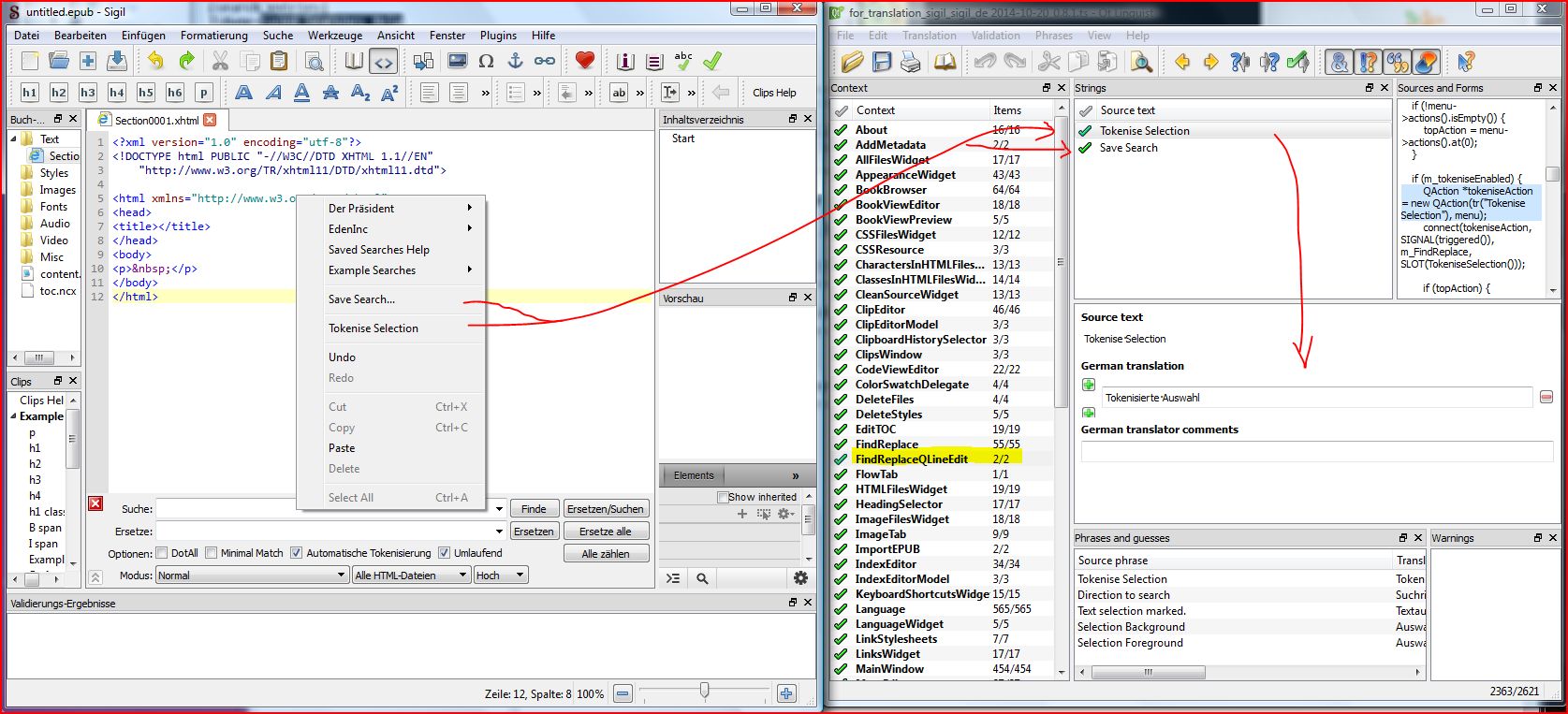Enable the DotAll option checkbox
The image size is (1568, 714).
(162, 553)
